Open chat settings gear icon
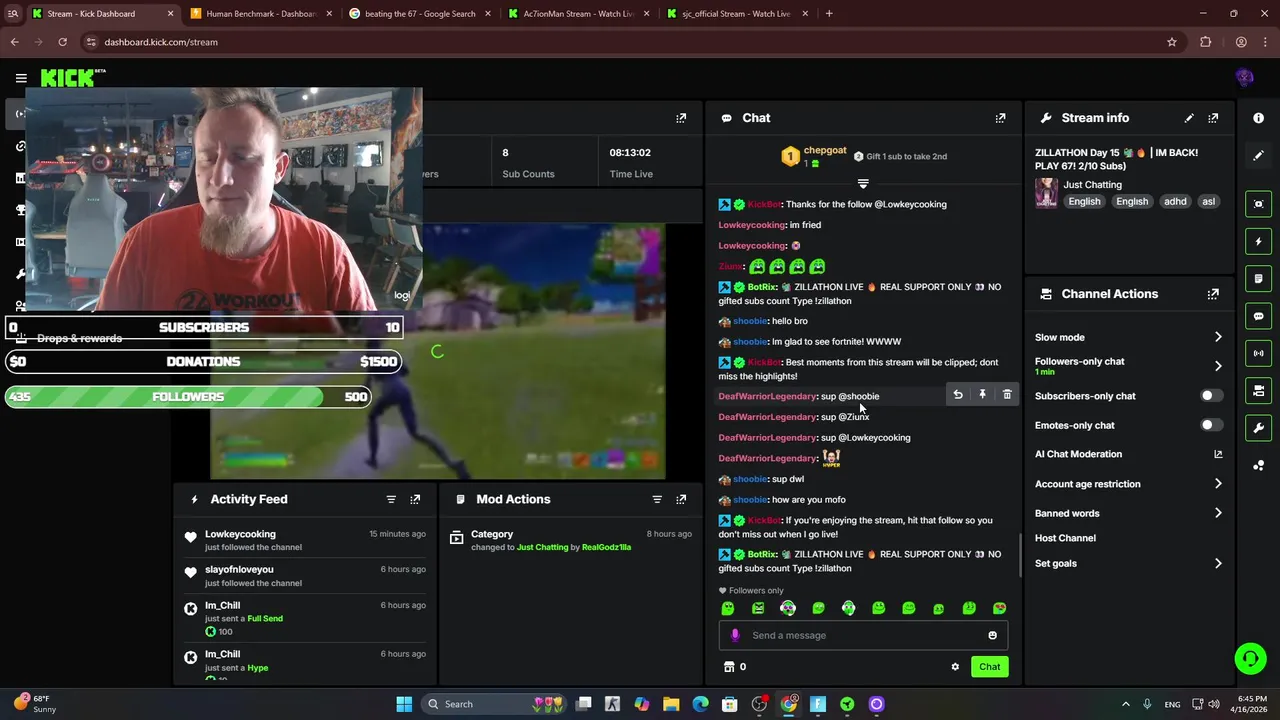The height and width of the screenshot is (720, 1280). pyautogui.click(x=955, y=667)
